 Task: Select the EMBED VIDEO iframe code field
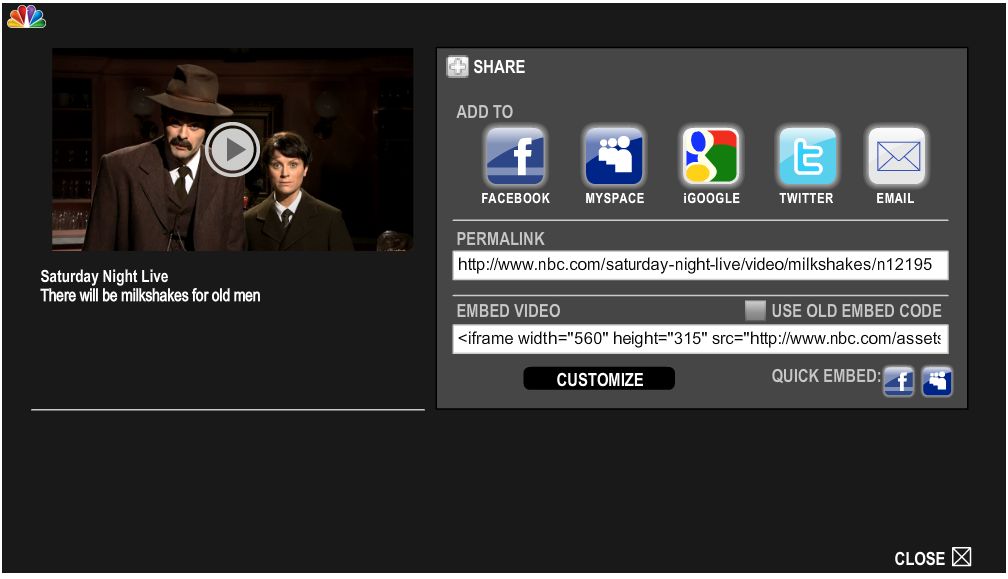pyautogui.click(x=700, y=339)
